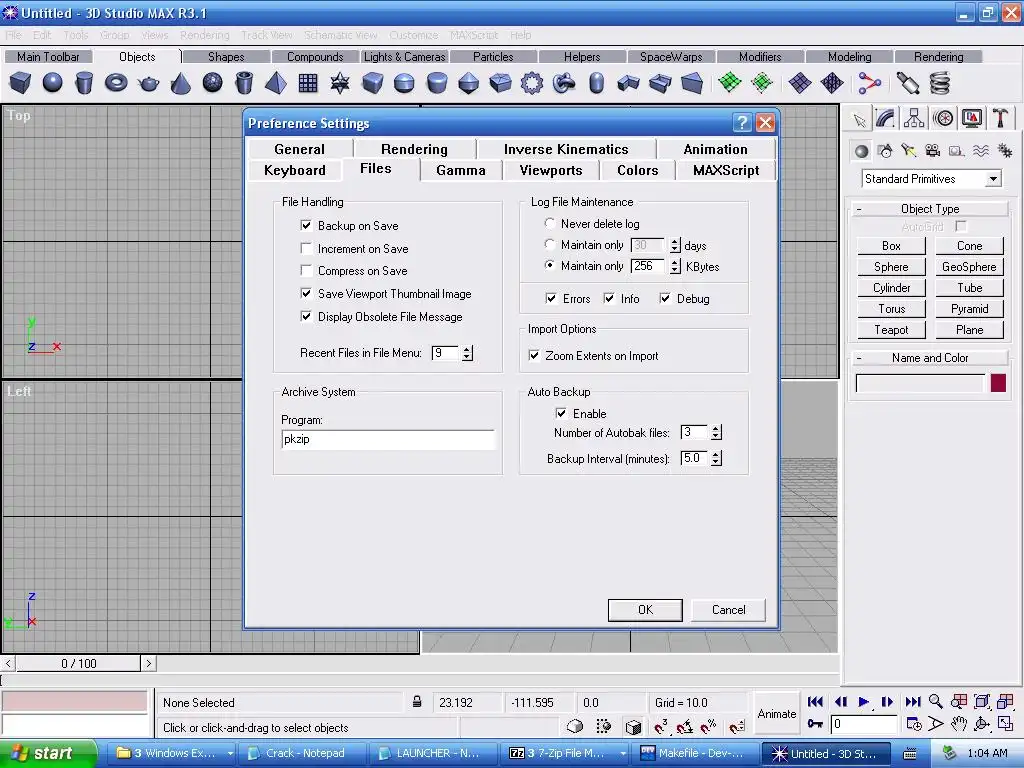Select the Systems gears category icon
Screen dimensions: 1024x768
point(1004,152)
